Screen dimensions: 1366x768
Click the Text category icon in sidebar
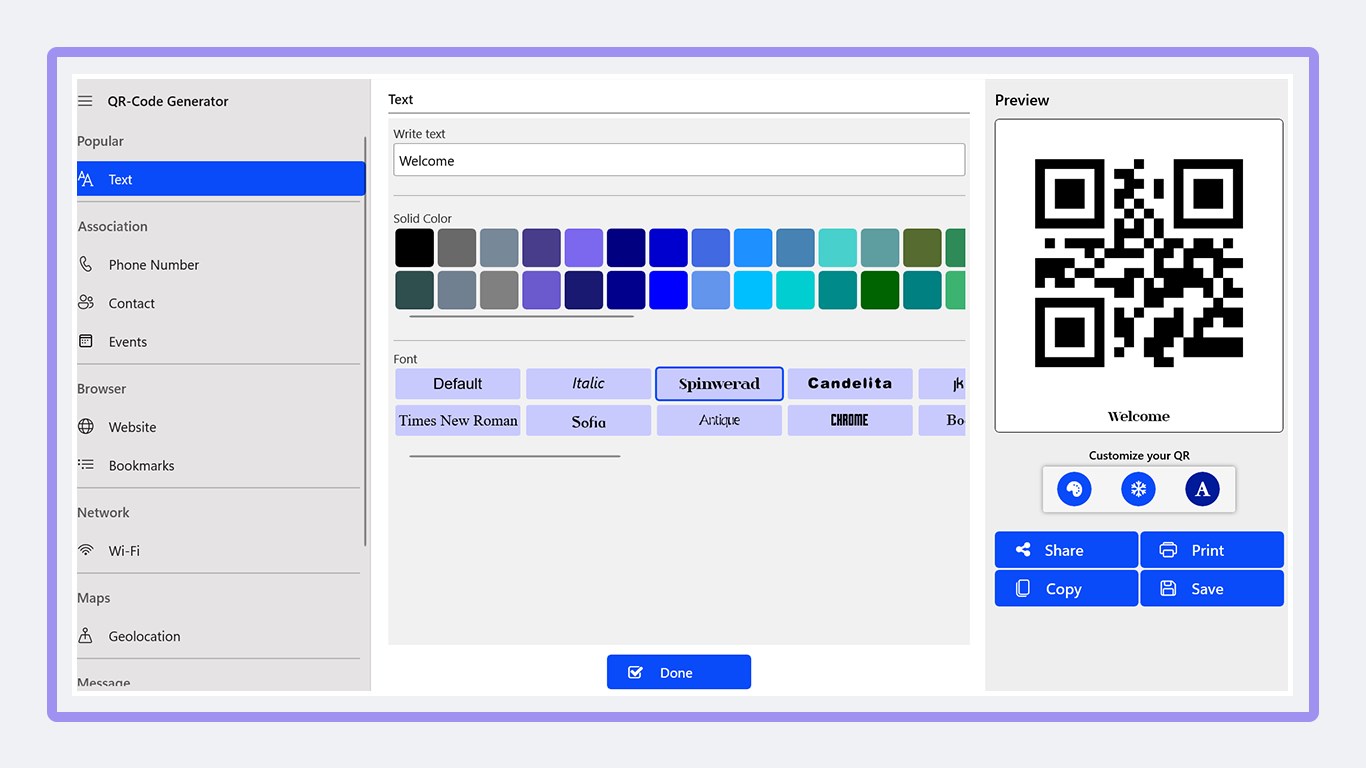tap(86, 179)
